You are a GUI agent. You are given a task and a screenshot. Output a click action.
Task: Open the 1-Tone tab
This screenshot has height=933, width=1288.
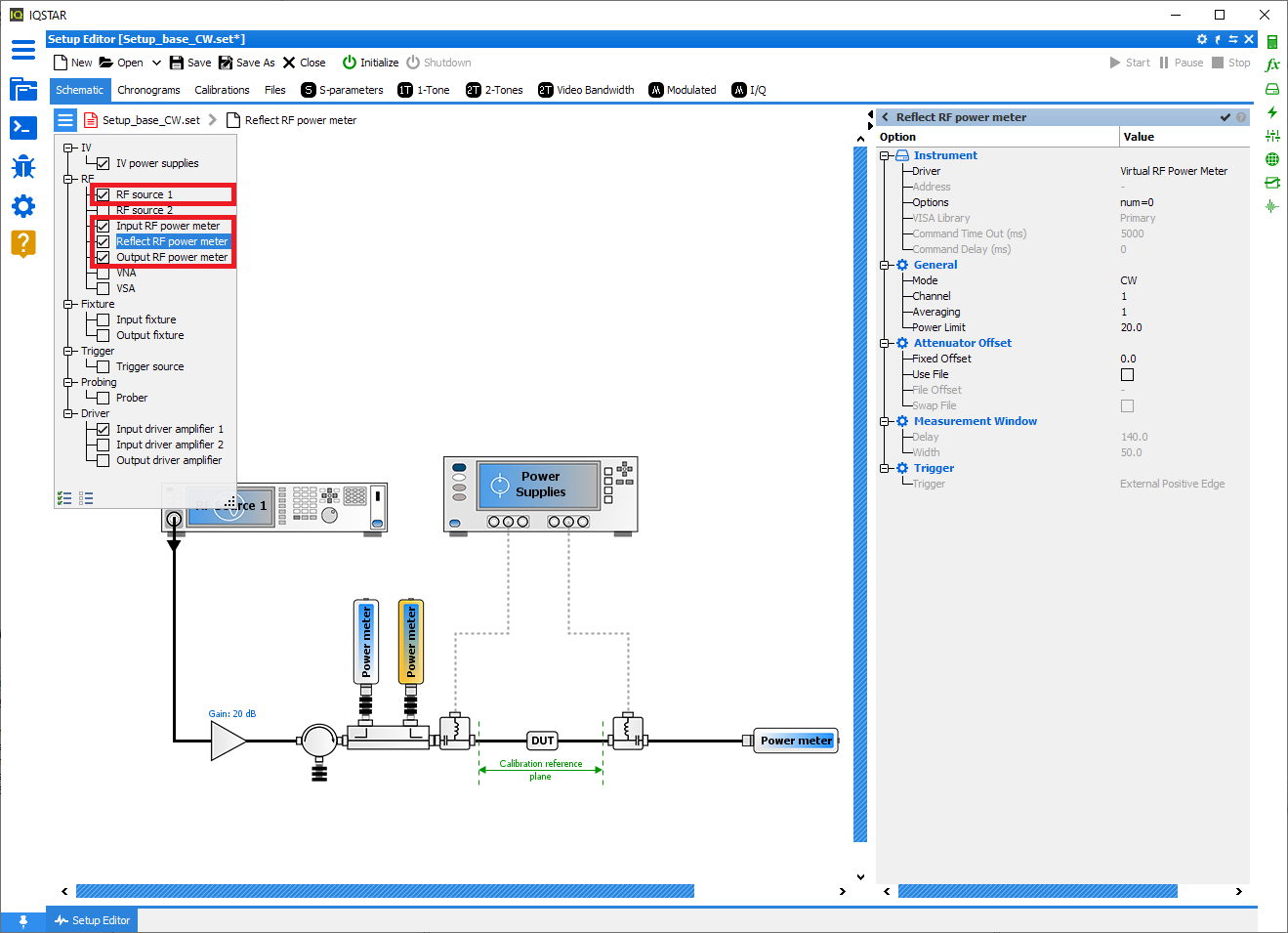pyautogui.click(x=424, y=90)
